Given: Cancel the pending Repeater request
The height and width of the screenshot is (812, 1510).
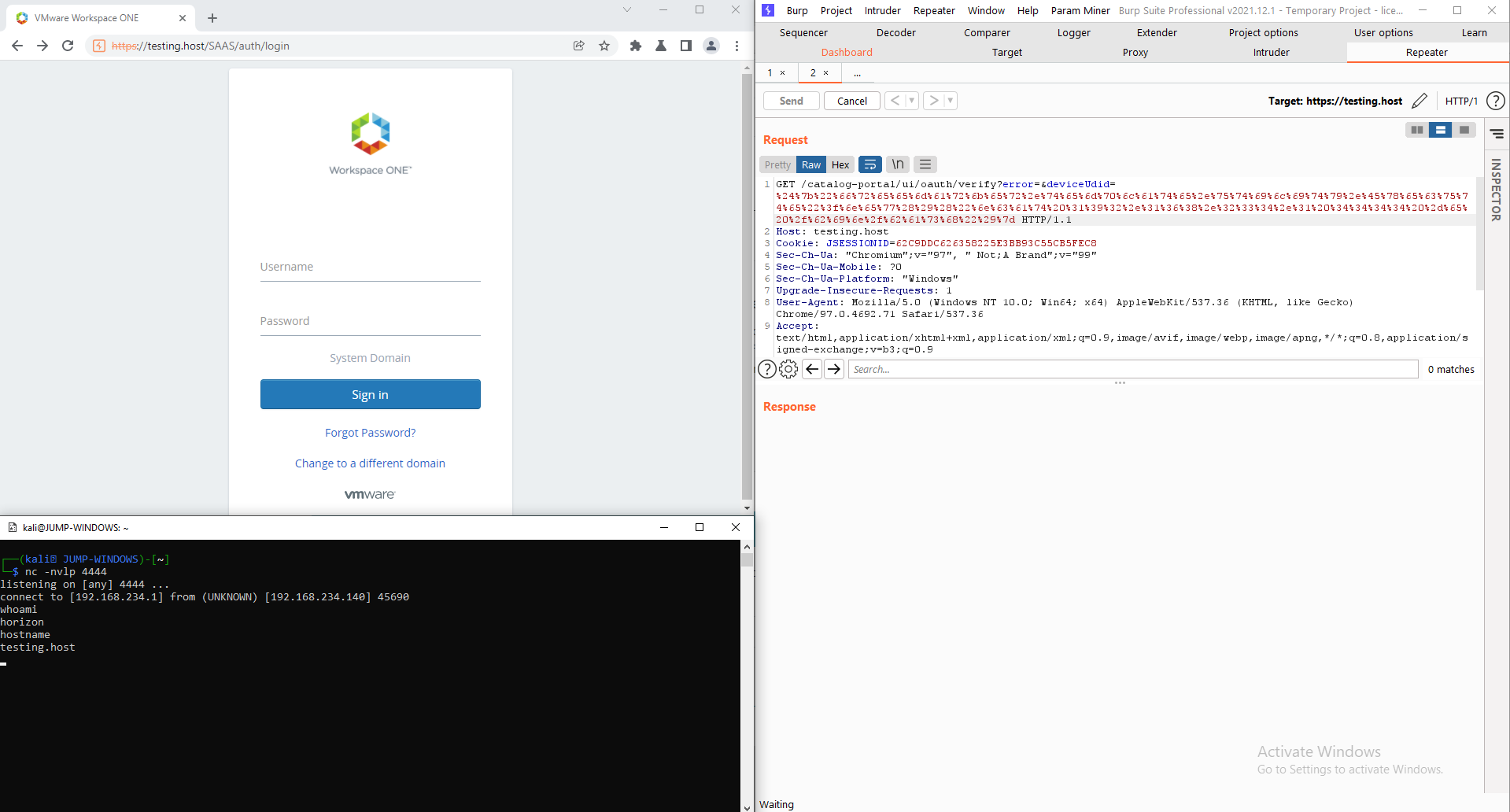Looking at the screenshot, I should 852,101.
